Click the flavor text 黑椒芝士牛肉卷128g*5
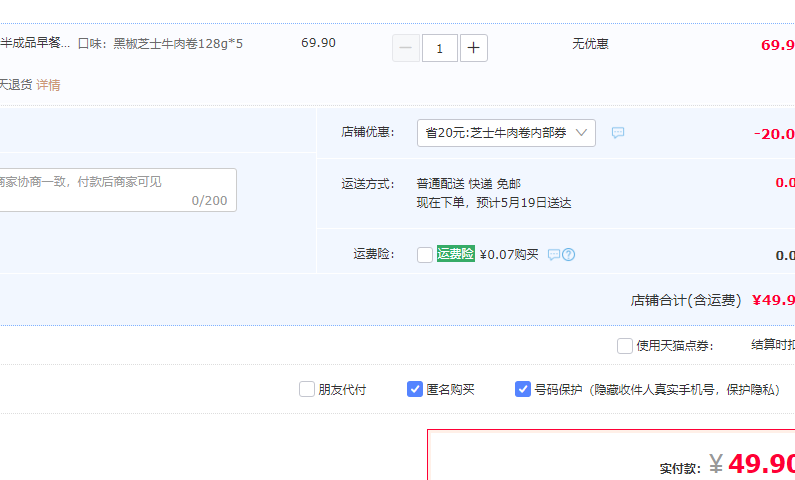 tap(178, 44)
